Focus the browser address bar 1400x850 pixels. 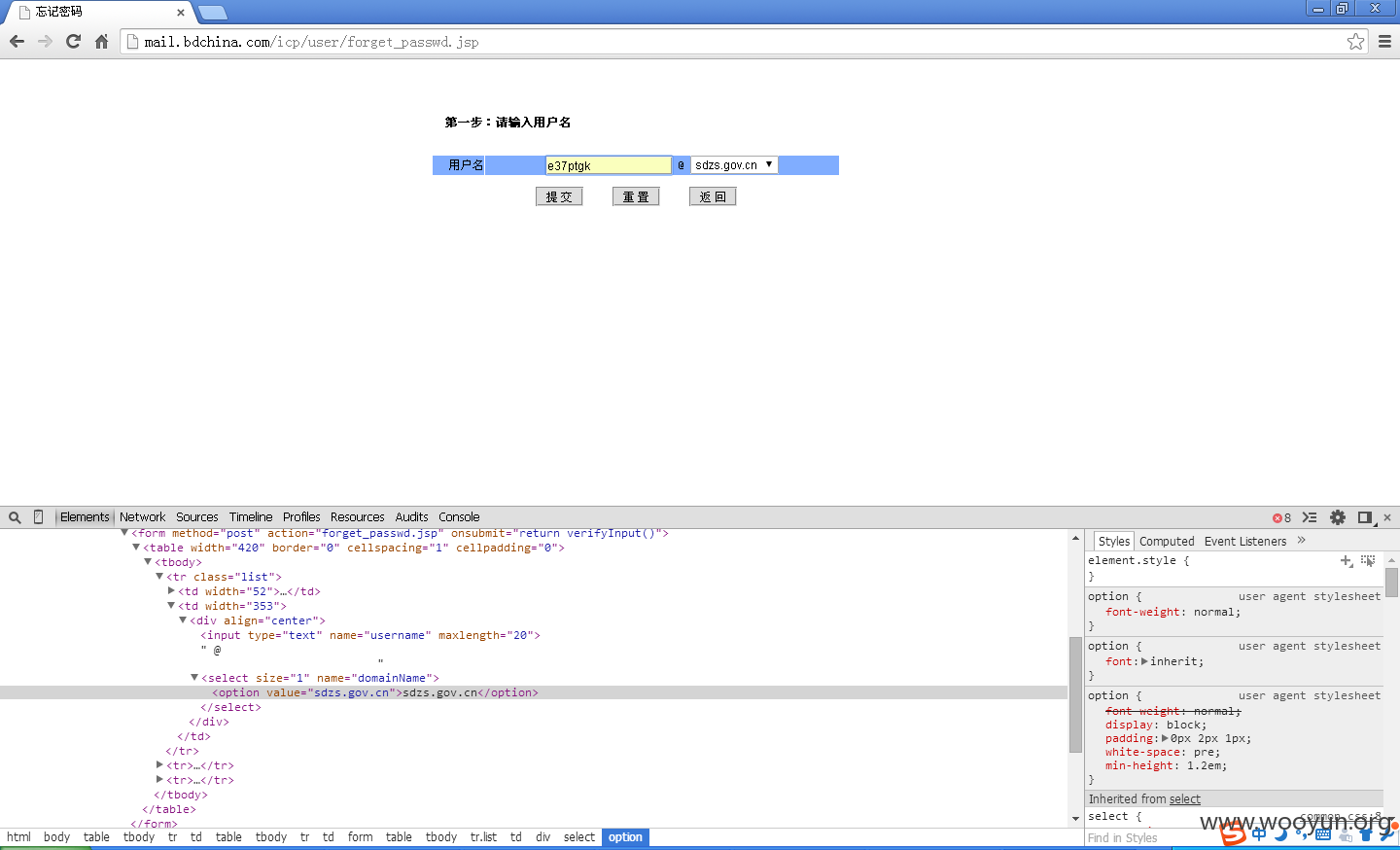coord(744,42)
